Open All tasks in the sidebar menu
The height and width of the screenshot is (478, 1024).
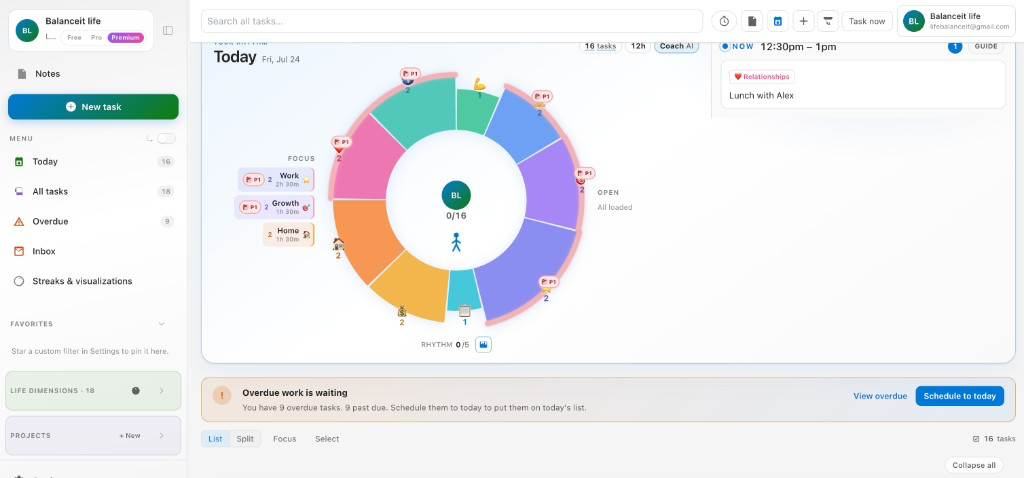coord(93,191)
